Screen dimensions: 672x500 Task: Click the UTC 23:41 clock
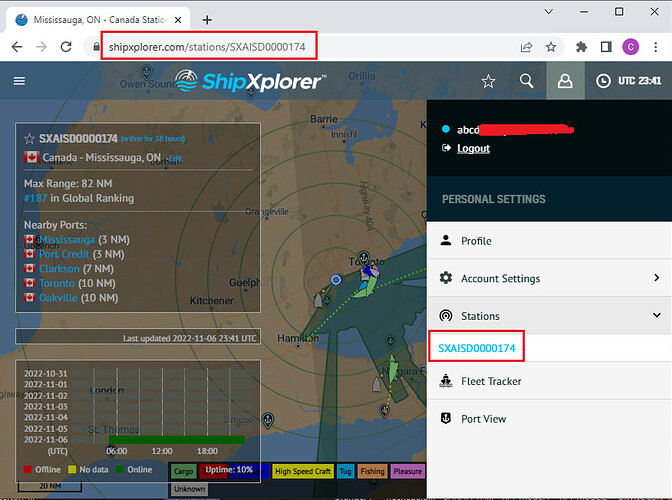[629, 81]
